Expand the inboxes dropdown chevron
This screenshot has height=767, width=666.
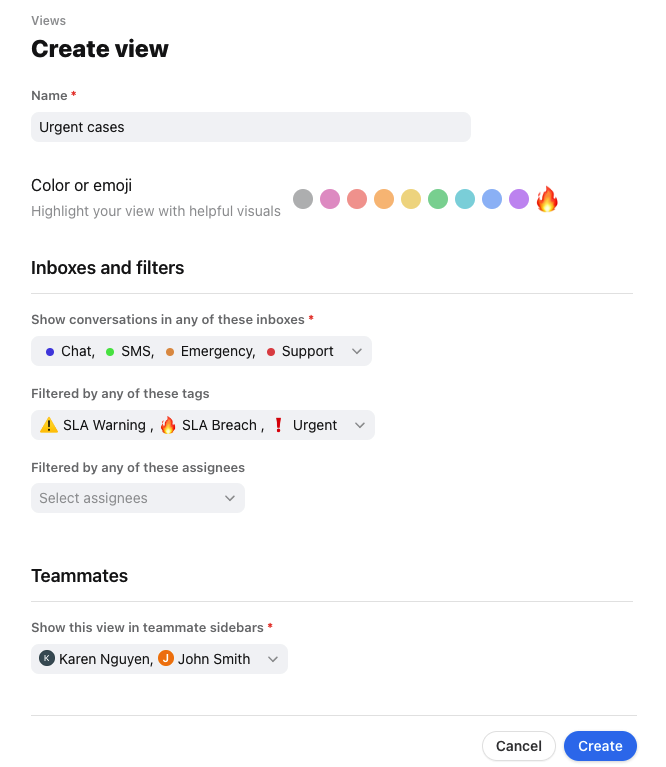357,351
